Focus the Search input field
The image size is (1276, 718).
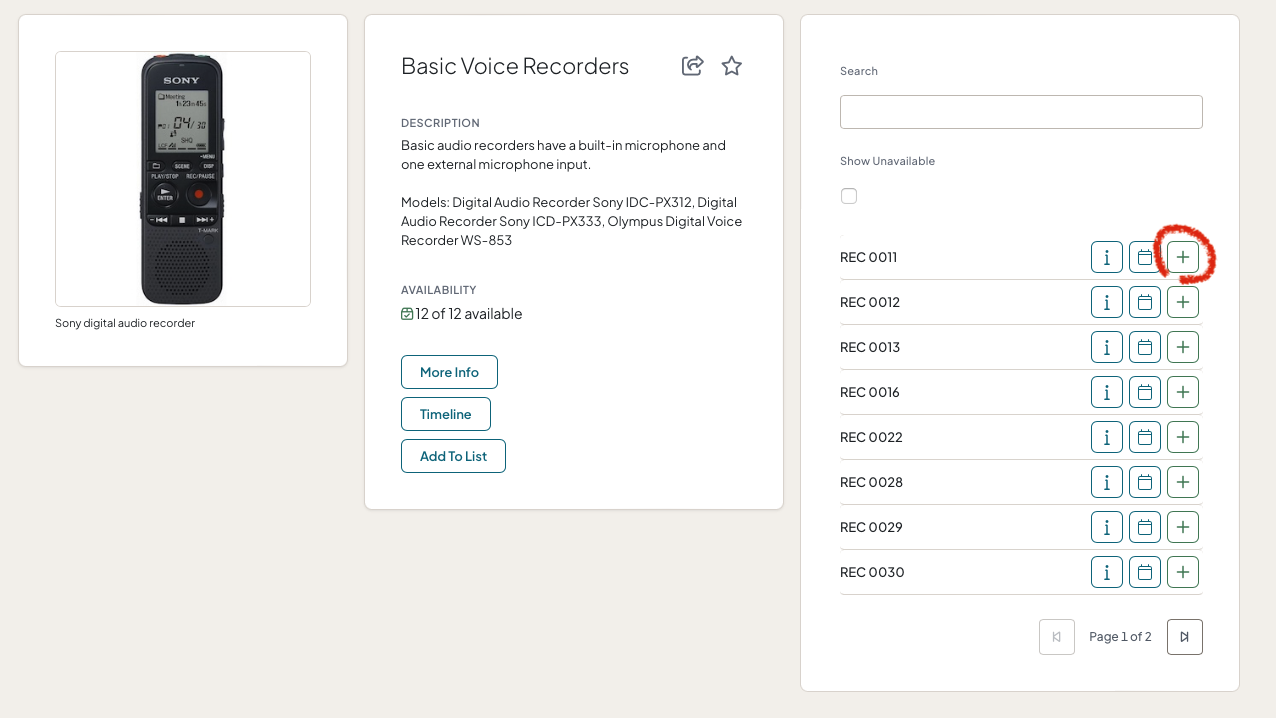(1021, 112)
